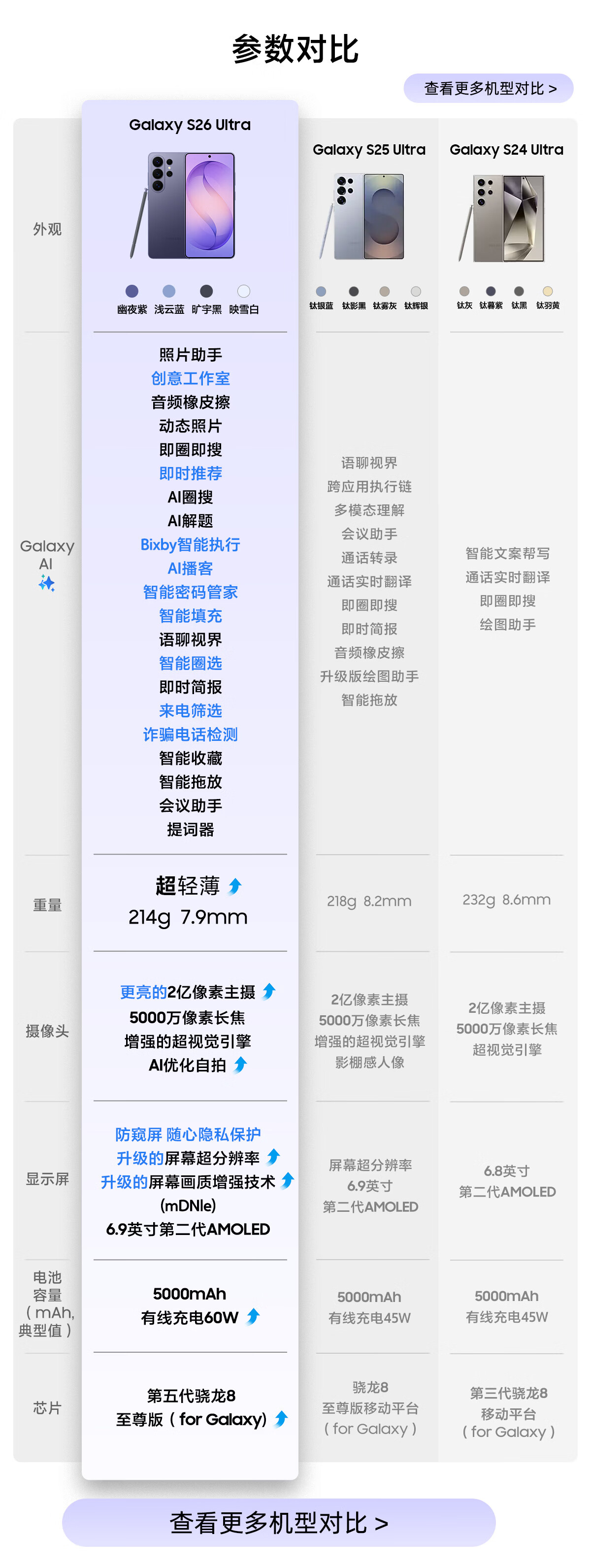Click the Galaxy S25 Ultra phone image
The width and height of the screenshot is (591, 1568).
[362, 217]
